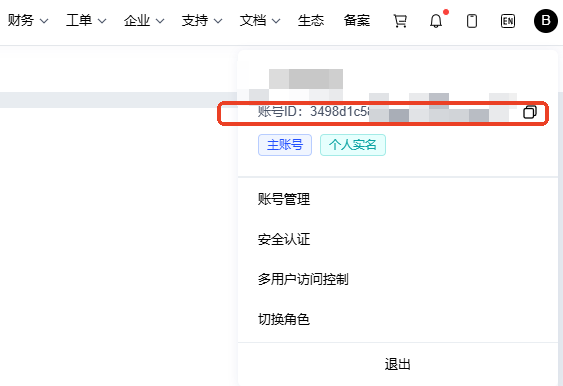This screenshot has width=563, height=386.
Task: Expand the 工单 dropdown menu
Action: coord(86,20)
